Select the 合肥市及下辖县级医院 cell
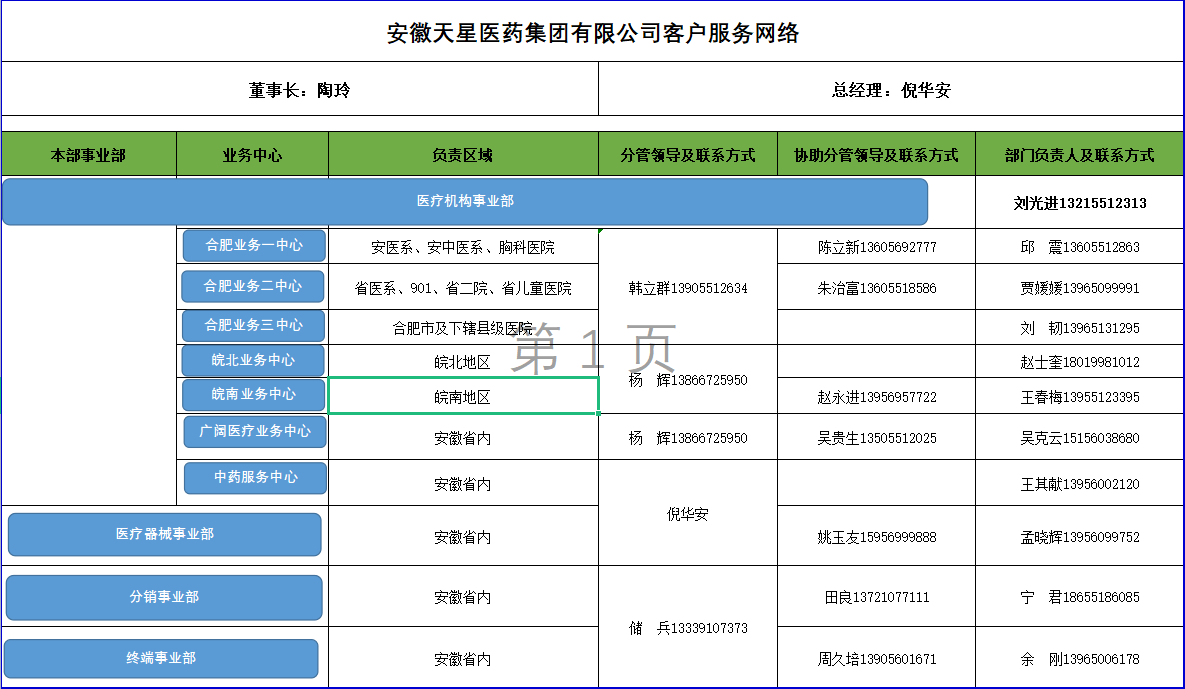 [463, 328]
